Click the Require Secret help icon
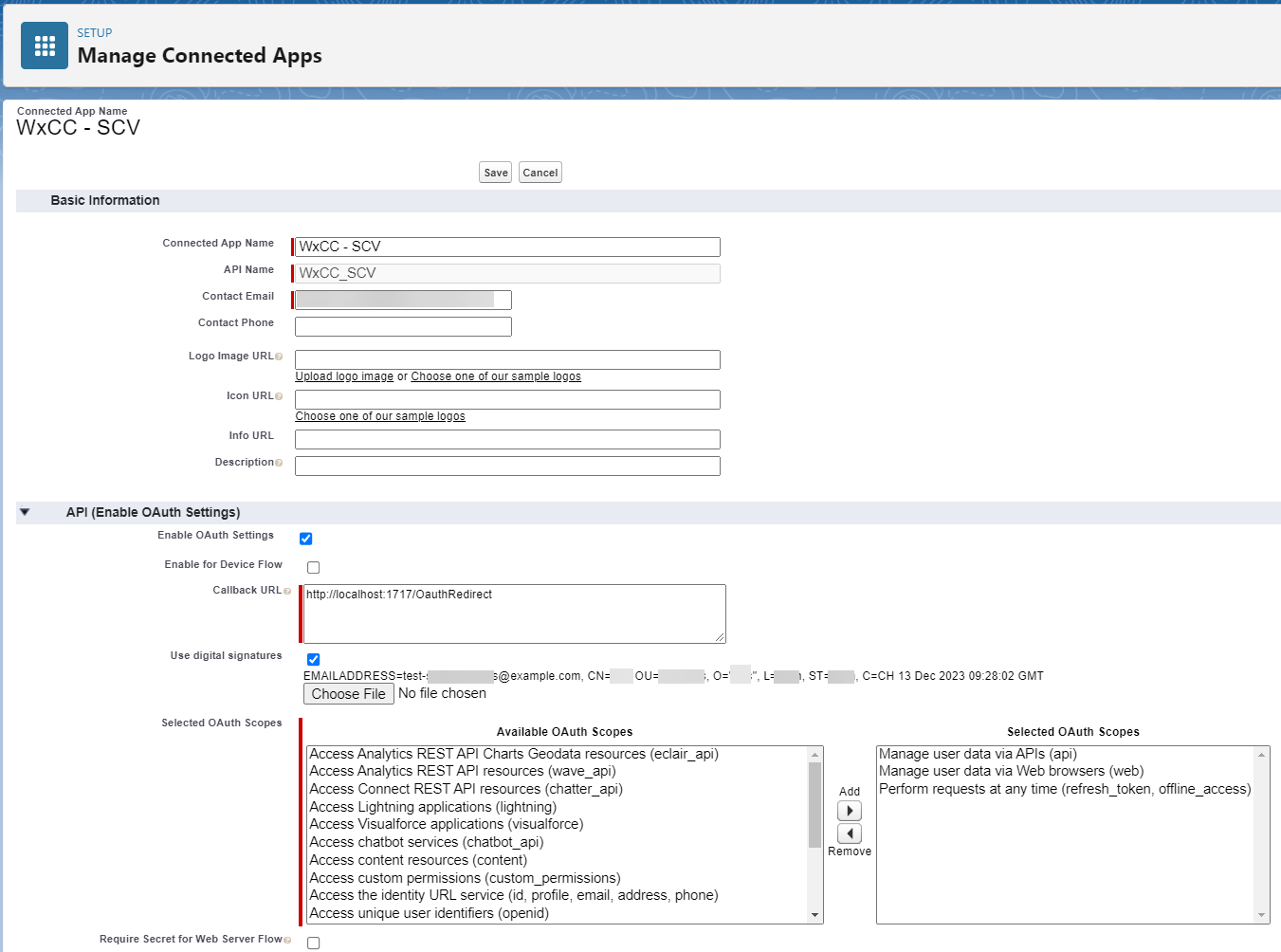This screenshot has height=952, width=1281. tap(287, 940)
